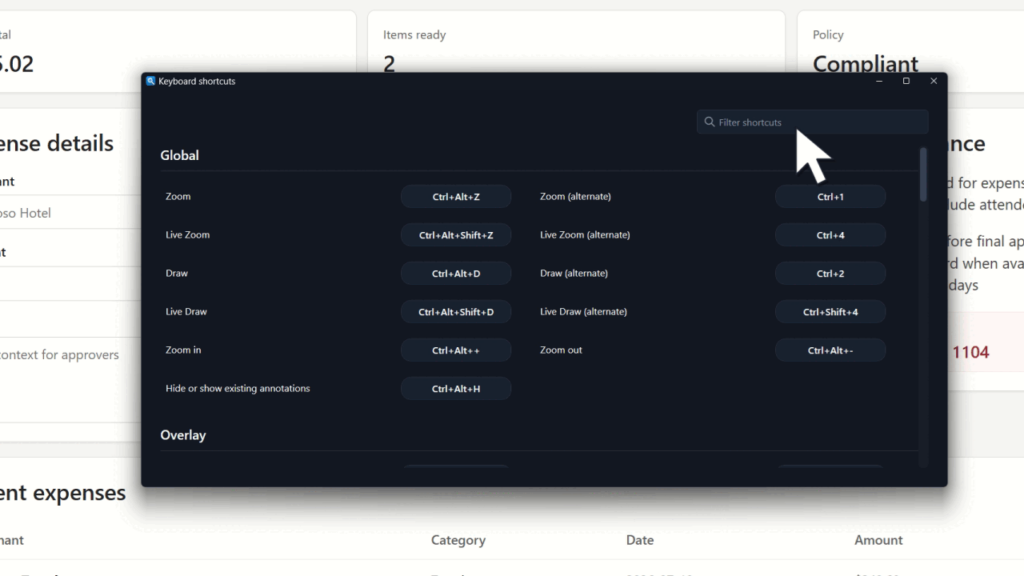Click the Live Draw row label
This screenshot has width=1024, height=576.
click(x=186, y=312)
